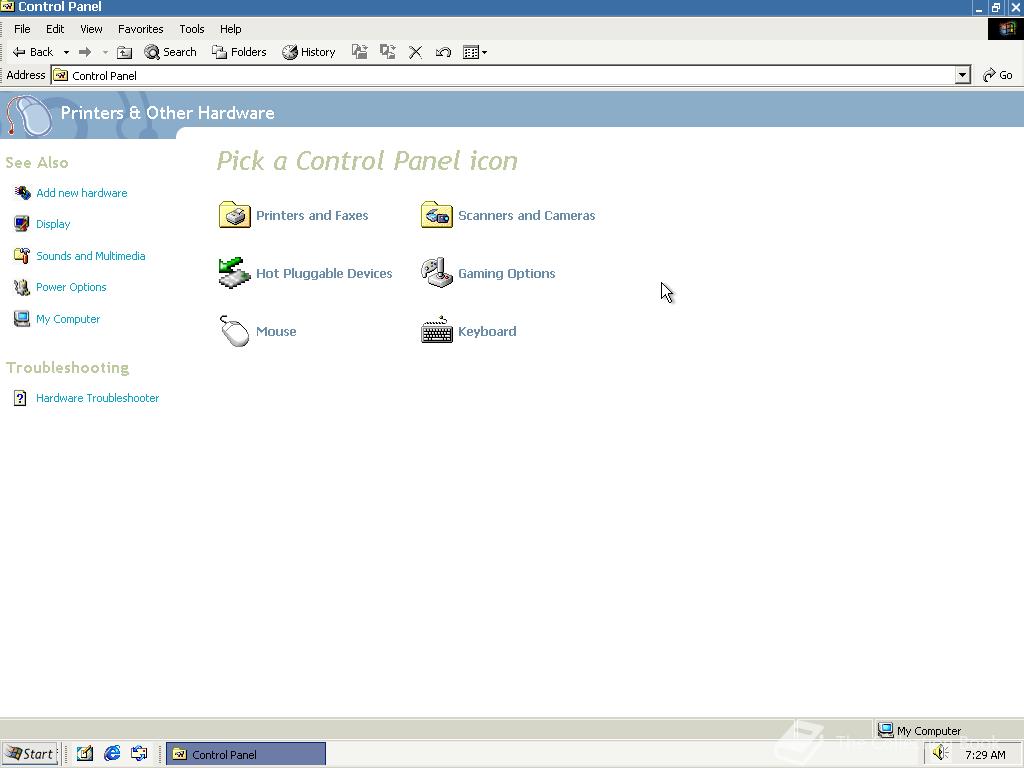The image size is (1024, 768).
Task: Click the Up folder toolbar icon
Action: (124, 52)
